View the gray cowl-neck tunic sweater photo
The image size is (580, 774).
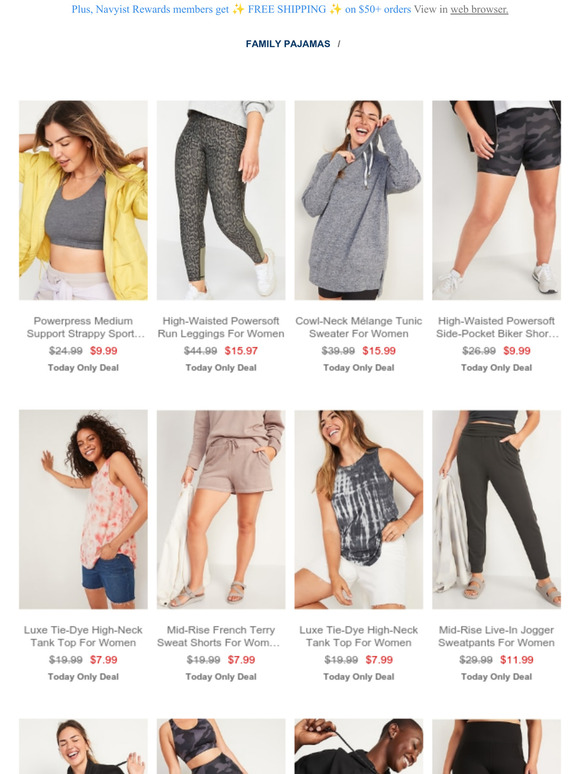[x=359, y=200]
